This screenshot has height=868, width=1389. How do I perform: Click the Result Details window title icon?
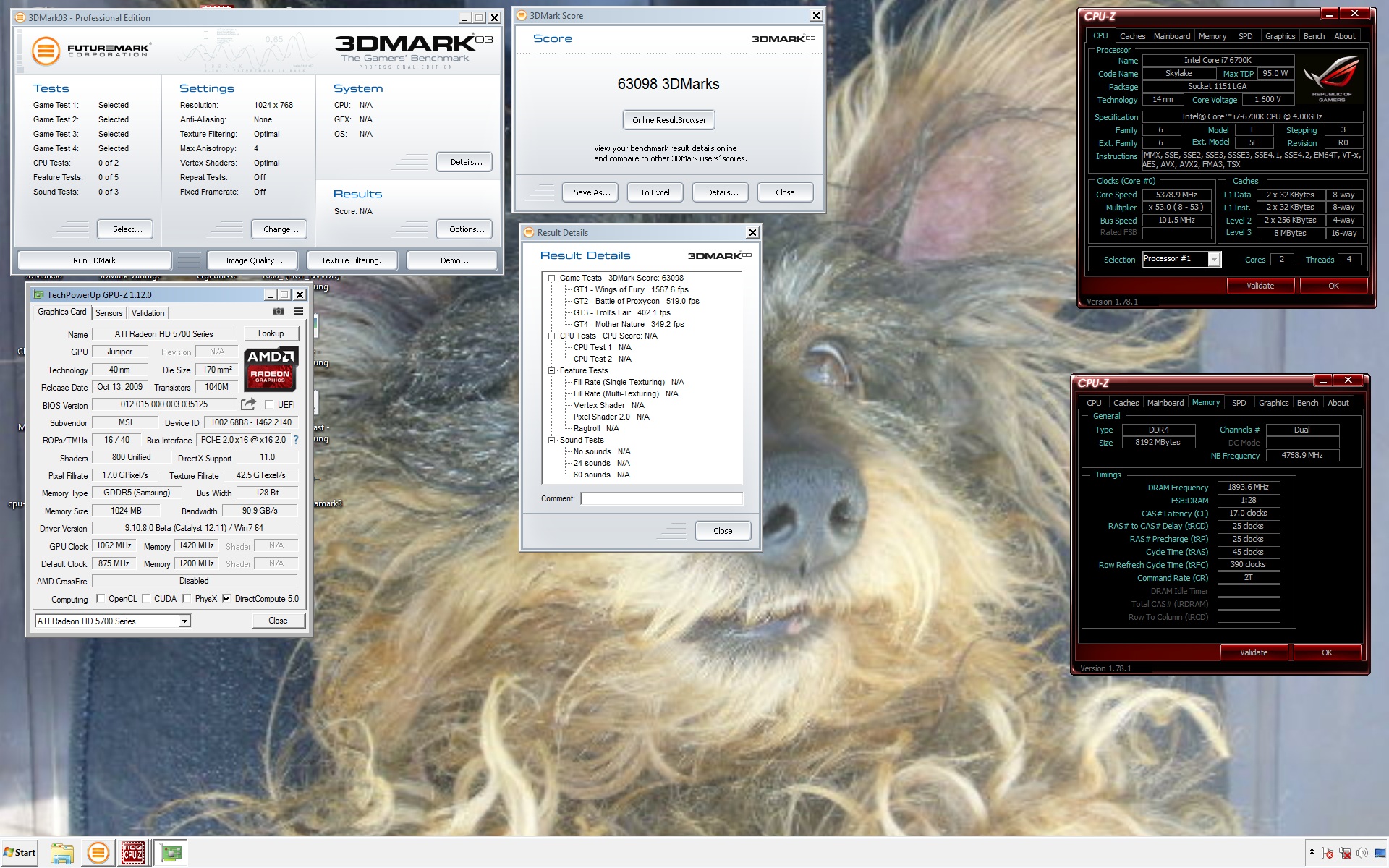coord(530,232)
